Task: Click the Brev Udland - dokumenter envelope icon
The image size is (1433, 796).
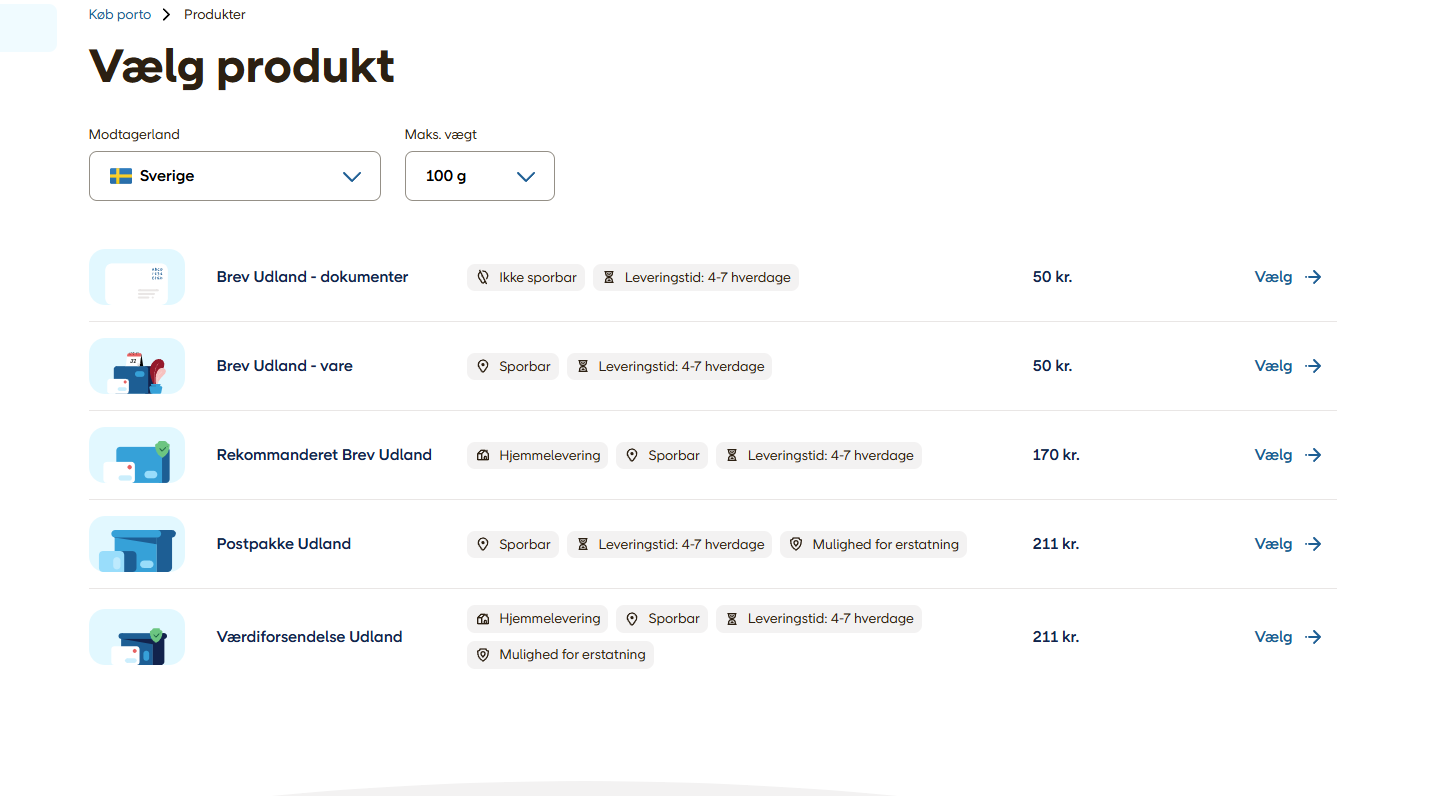Action: (x=137, y=277)
